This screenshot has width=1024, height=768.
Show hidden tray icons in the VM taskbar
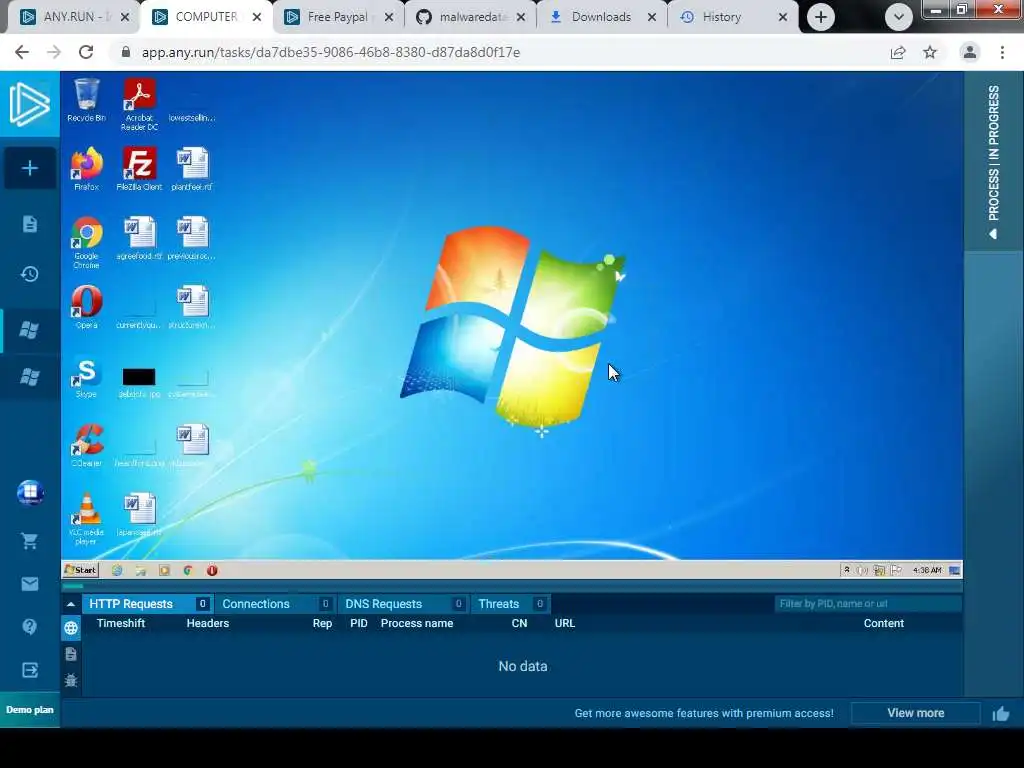[x=847, y=570]
